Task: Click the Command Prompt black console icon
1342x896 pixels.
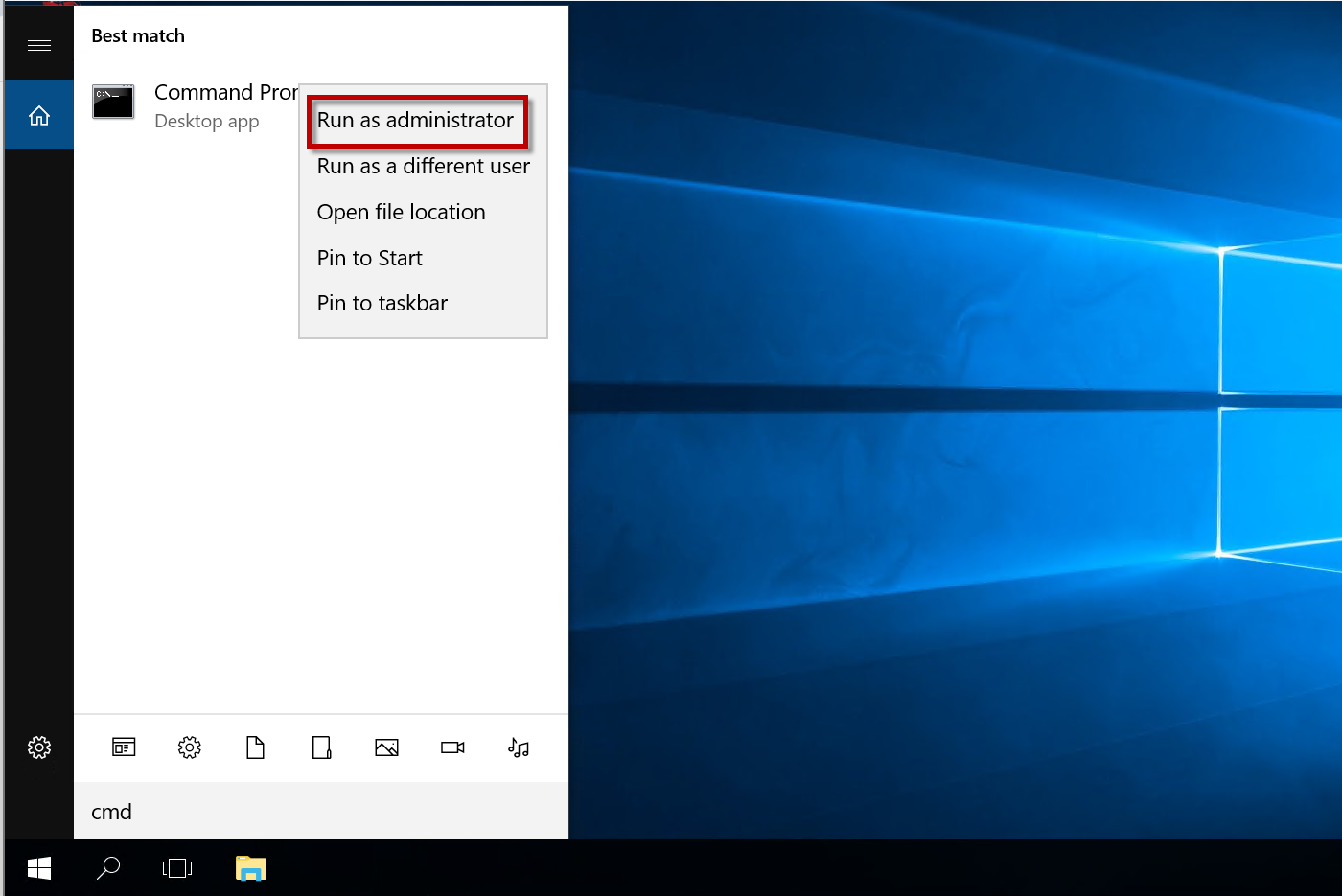Action: tap(113, 103)
